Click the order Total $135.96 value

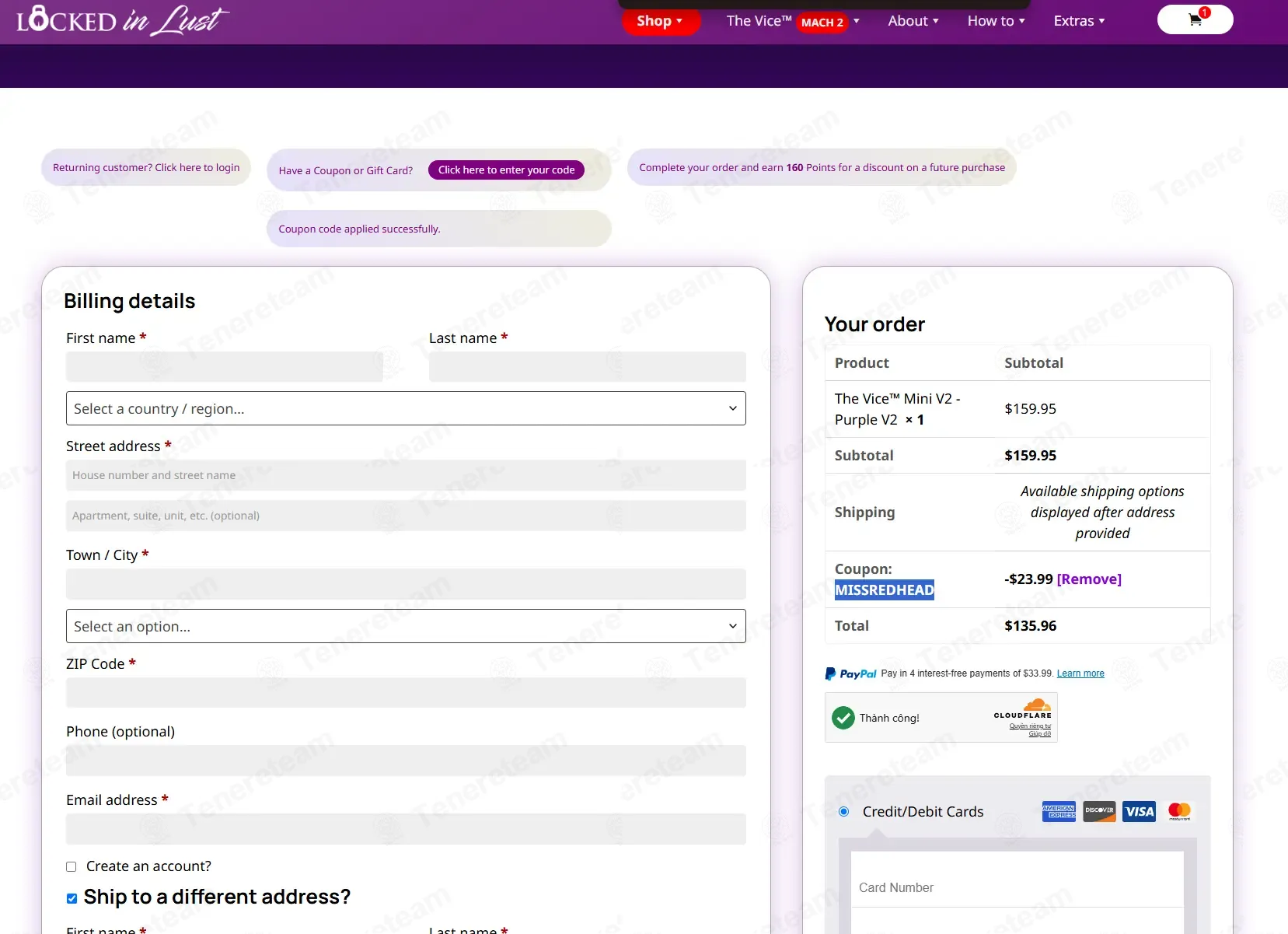click(x=1031, y=625)
